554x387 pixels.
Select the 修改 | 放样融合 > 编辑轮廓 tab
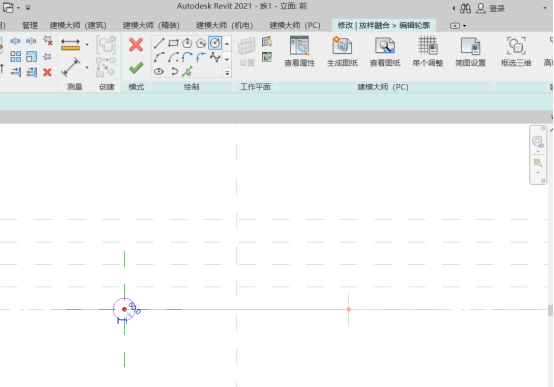(x=384, y=25)
